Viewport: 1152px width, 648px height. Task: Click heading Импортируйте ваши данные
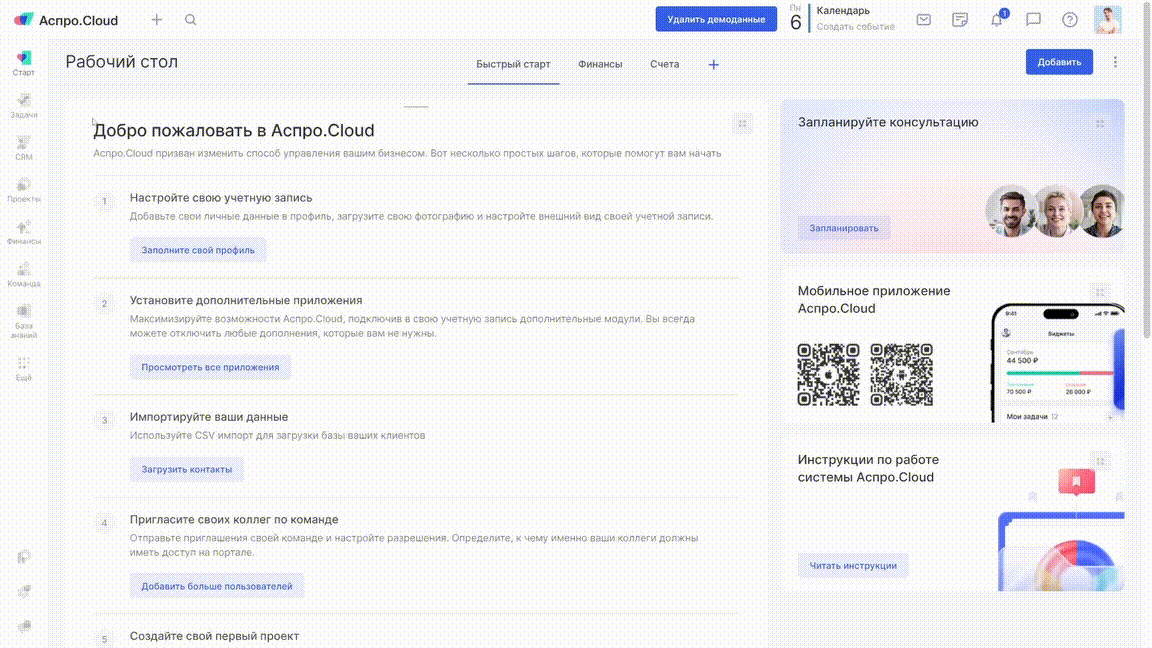pos(209,417)
